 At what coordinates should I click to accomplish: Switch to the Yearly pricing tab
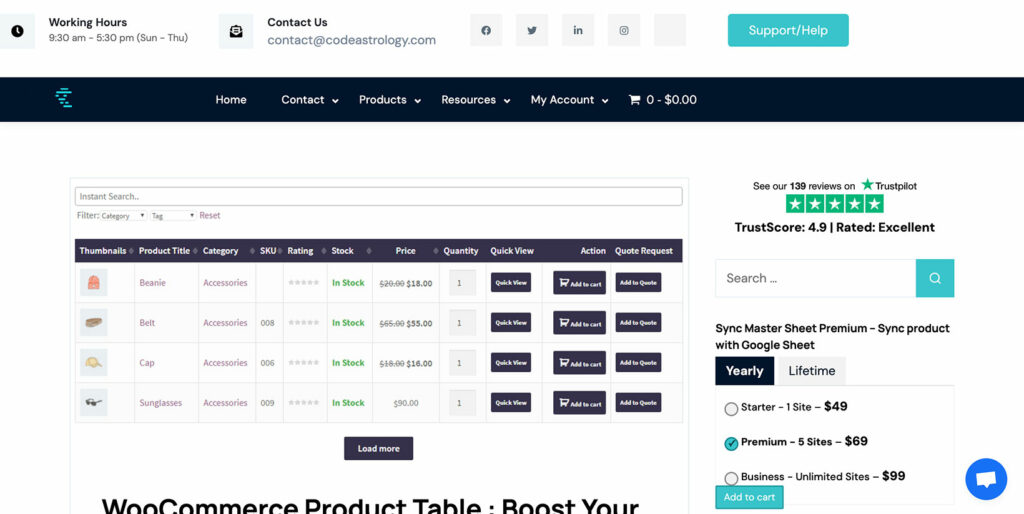point(744,371)
